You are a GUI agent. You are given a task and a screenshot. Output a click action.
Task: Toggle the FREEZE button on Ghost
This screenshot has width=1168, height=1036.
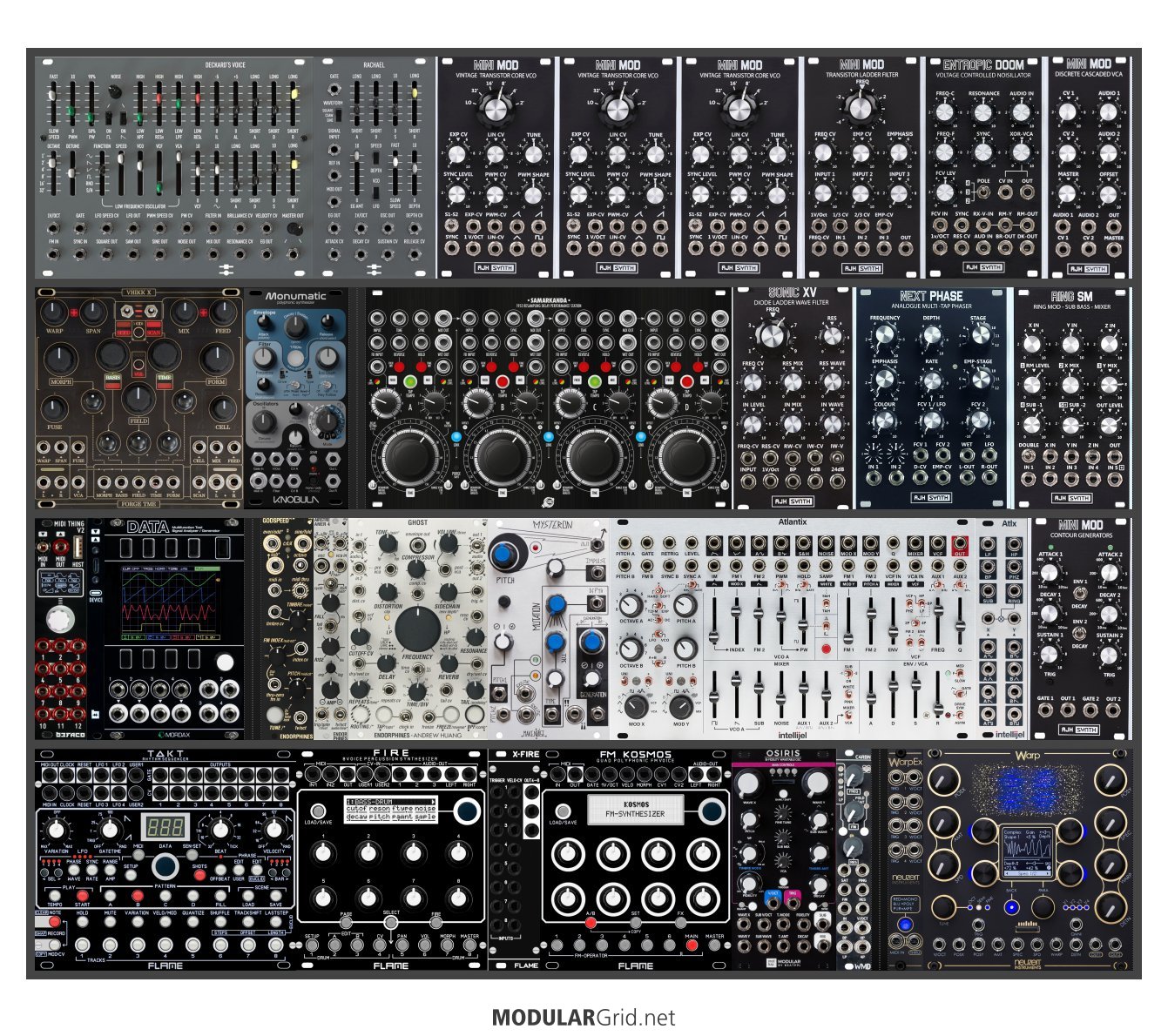click(450, 713)
